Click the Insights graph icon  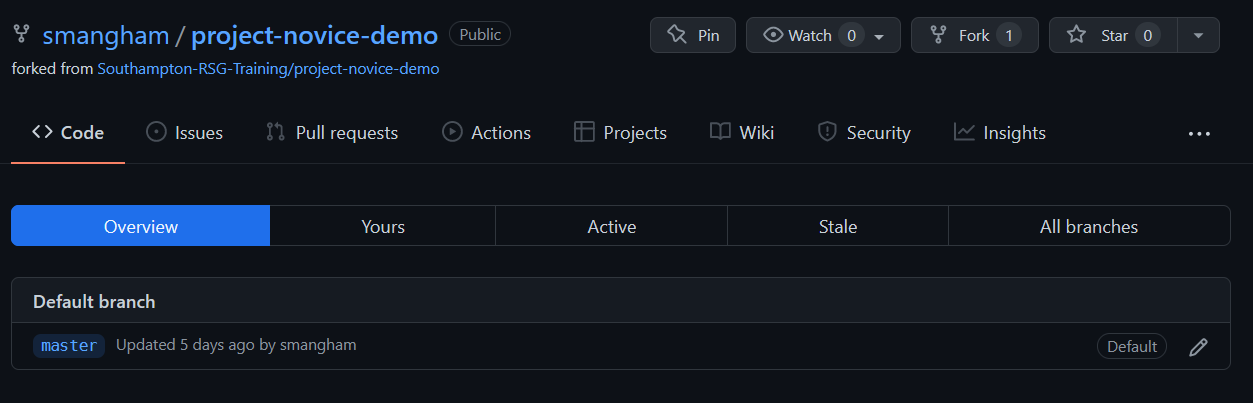point(964,132)
